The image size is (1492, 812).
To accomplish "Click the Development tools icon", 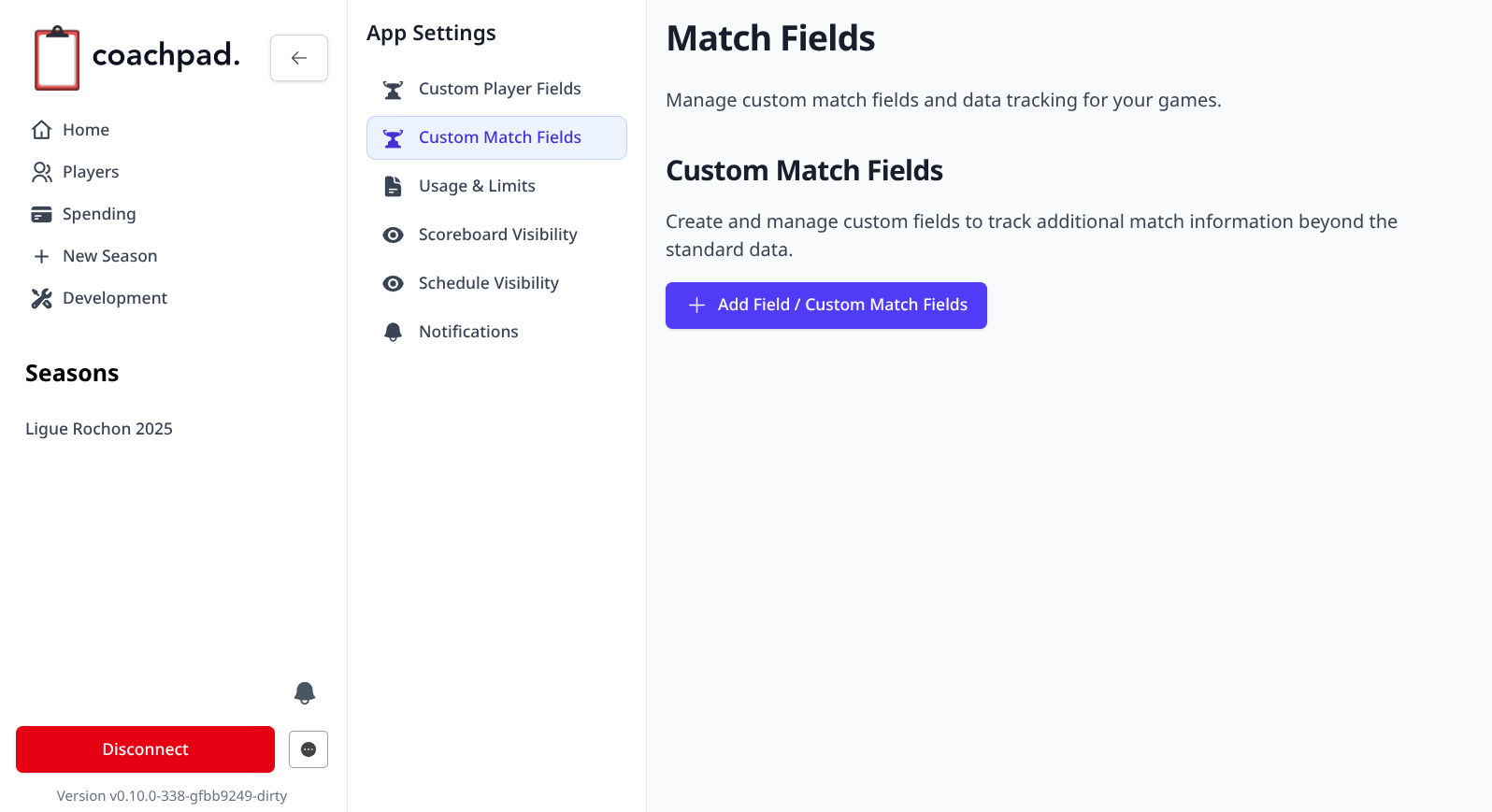I will (41, 298).
